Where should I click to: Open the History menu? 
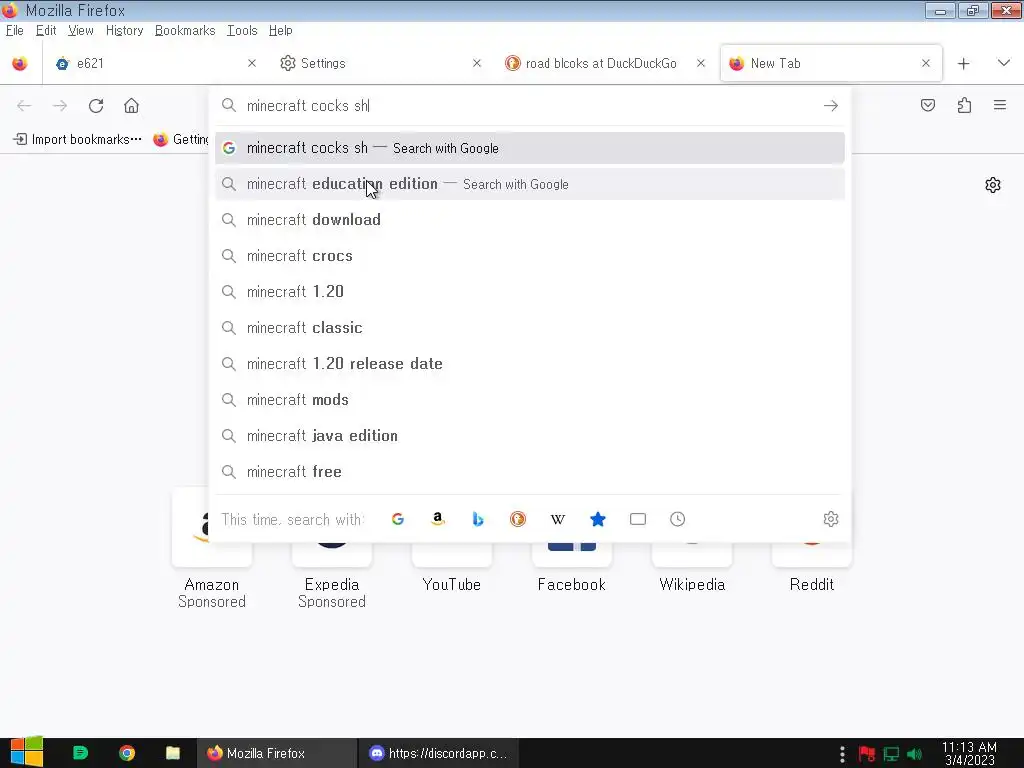pos(124,31)
